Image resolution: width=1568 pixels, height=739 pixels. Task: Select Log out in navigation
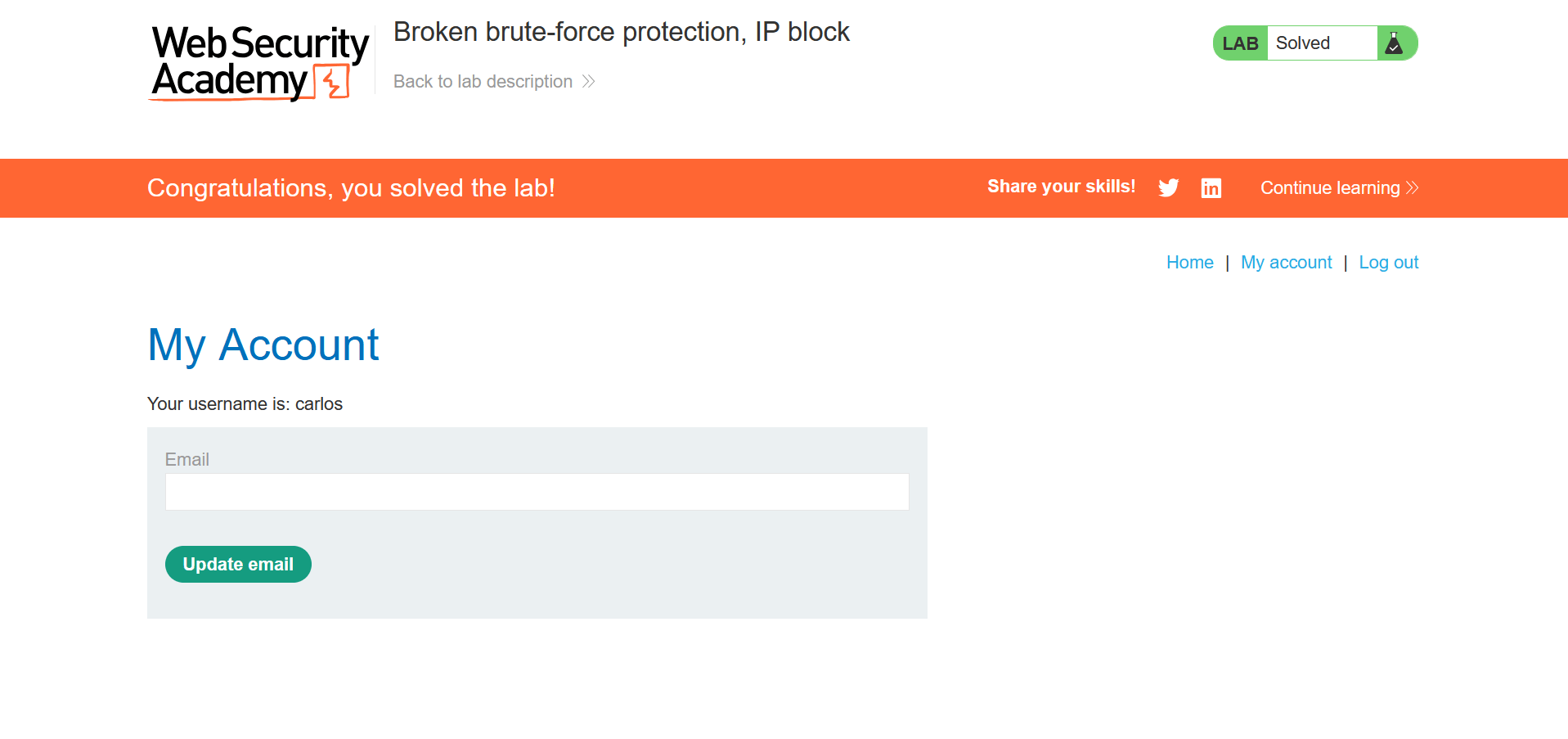point(1388,263)
